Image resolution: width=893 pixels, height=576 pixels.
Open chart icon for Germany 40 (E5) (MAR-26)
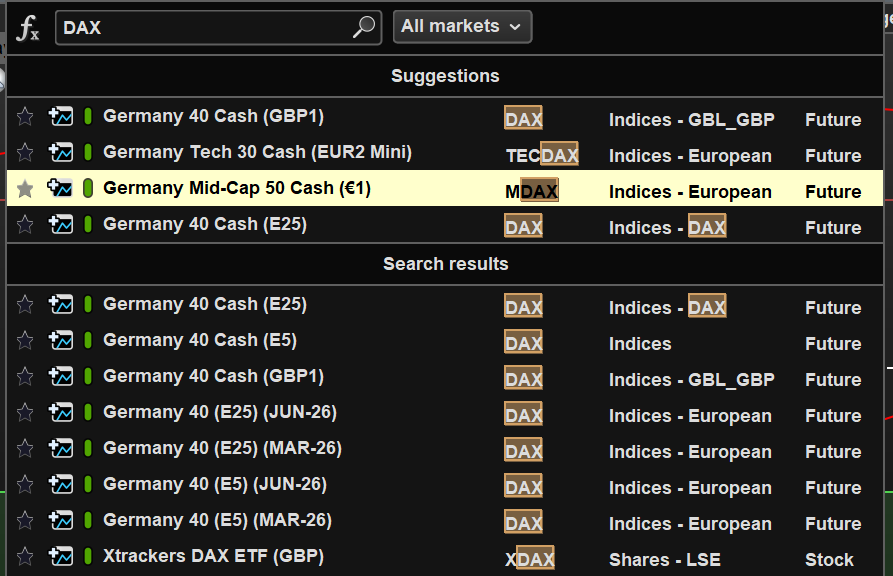pos(60,520)
